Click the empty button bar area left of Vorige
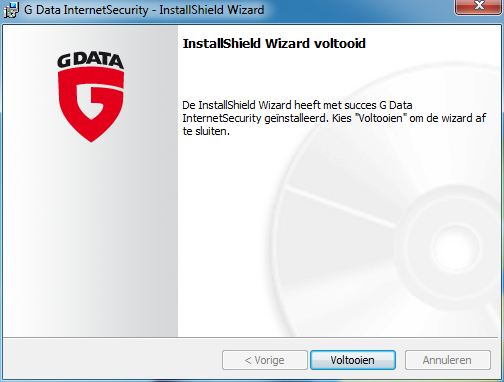 (112, 360)
